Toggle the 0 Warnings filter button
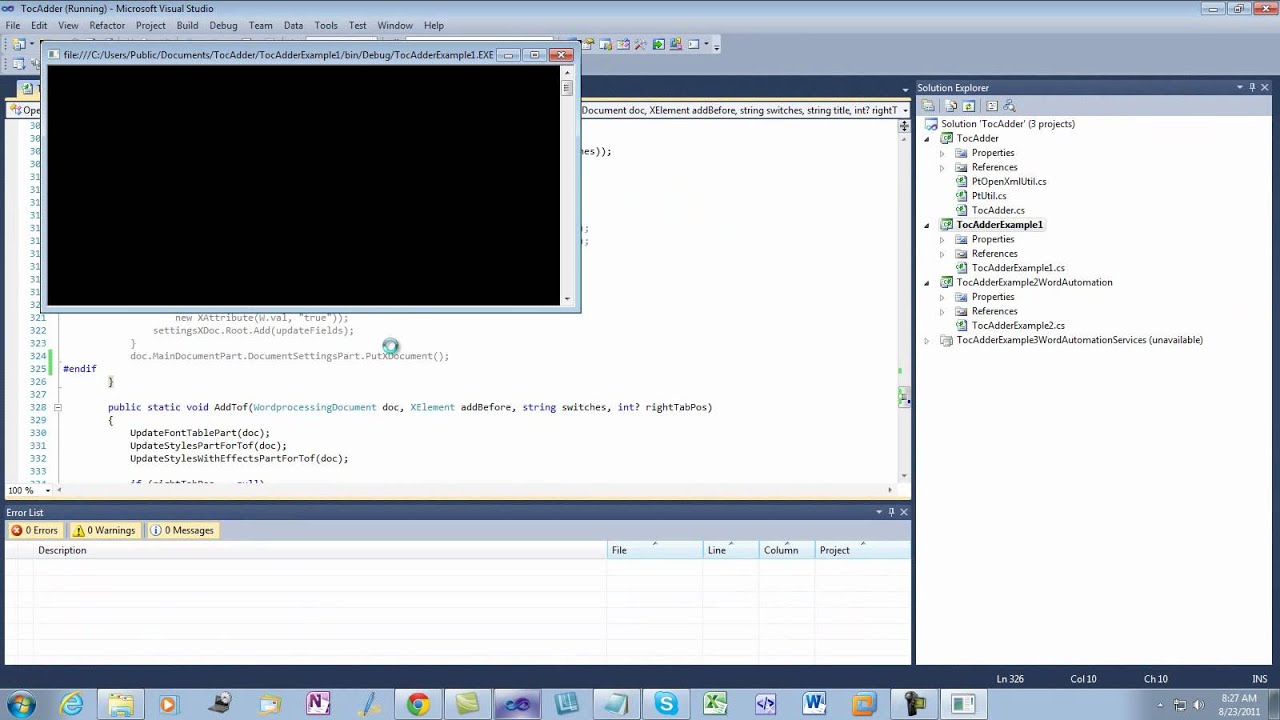The image size is (1280, 720). [x=105, y=530]
